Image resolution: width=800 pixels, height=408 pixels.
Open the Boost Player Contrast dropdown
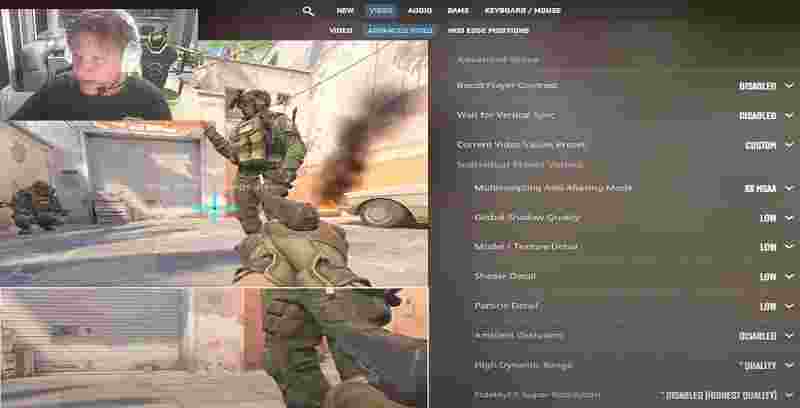point(766,86)
